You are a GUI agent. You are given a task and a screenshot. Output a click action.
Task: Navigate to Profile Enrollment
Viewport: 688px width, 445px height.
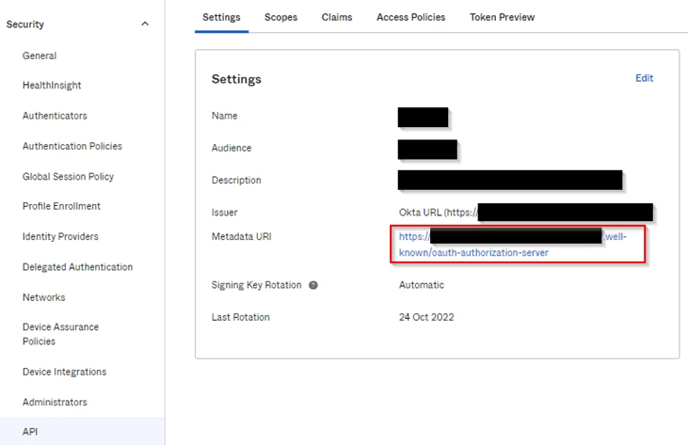point(61,206)
